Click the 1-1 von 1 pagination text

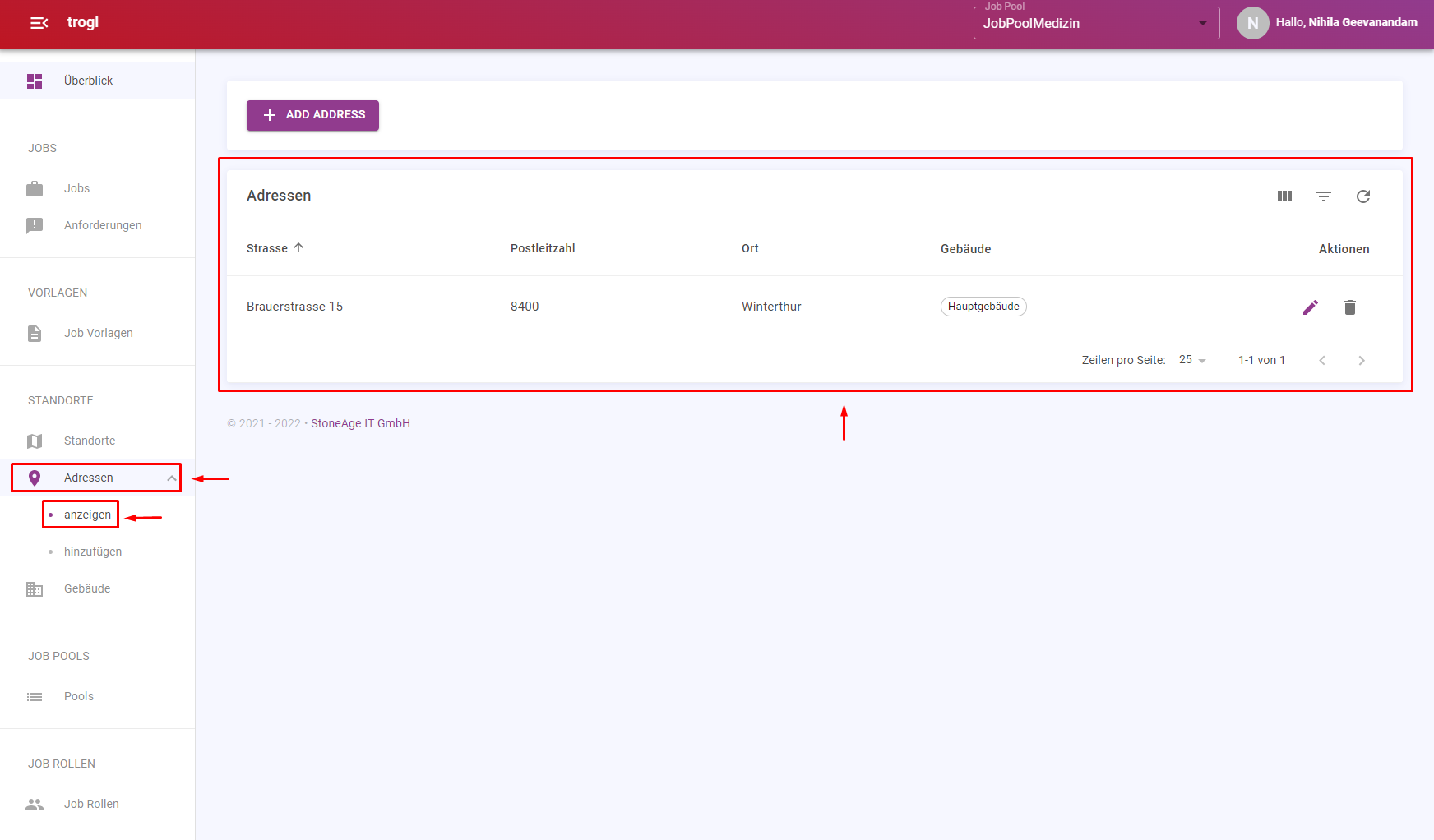point(1261,360)
